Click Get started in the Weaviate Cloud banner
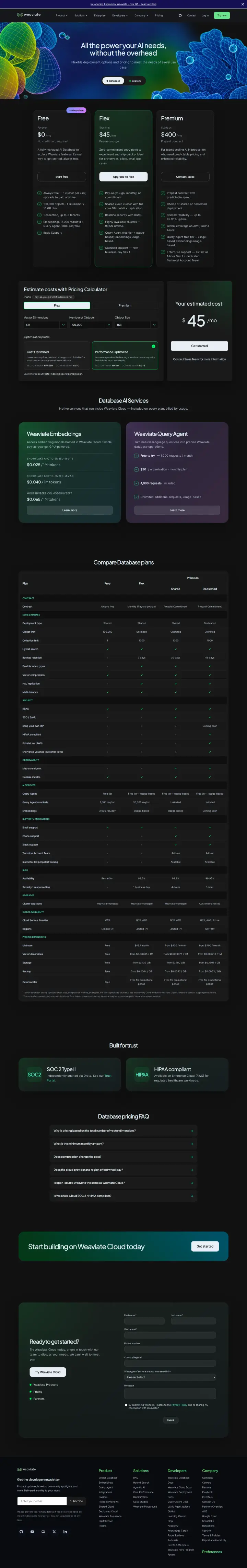The image size is (247, 1568). pos(205,1246)
